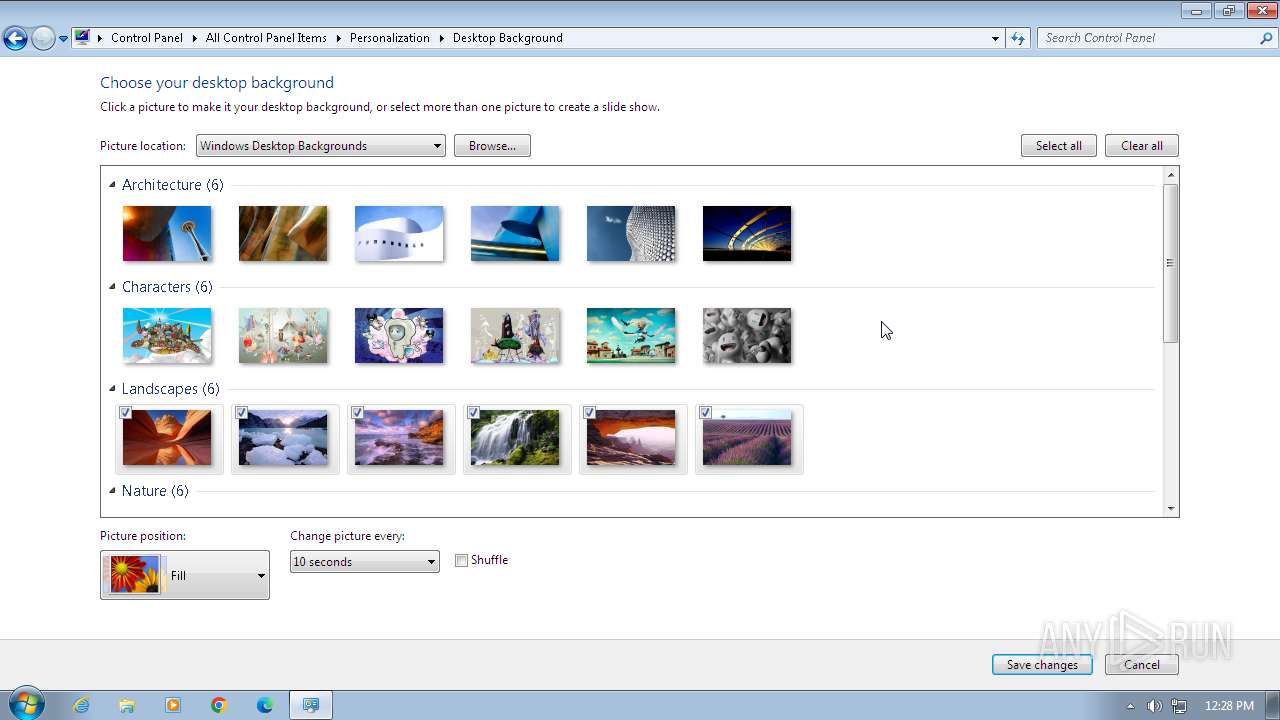This screenshot has width=1280, height=720.
Task: Open the Picture position Fill dropdown
Action: (x=185, y=575)
